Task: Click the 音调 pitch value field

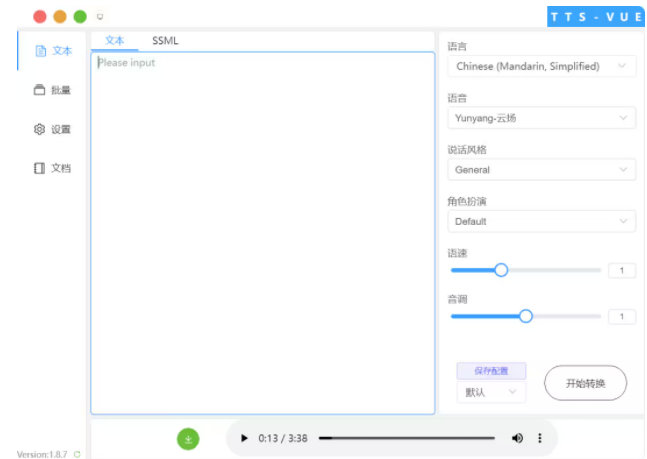Action: pos(622,317)
